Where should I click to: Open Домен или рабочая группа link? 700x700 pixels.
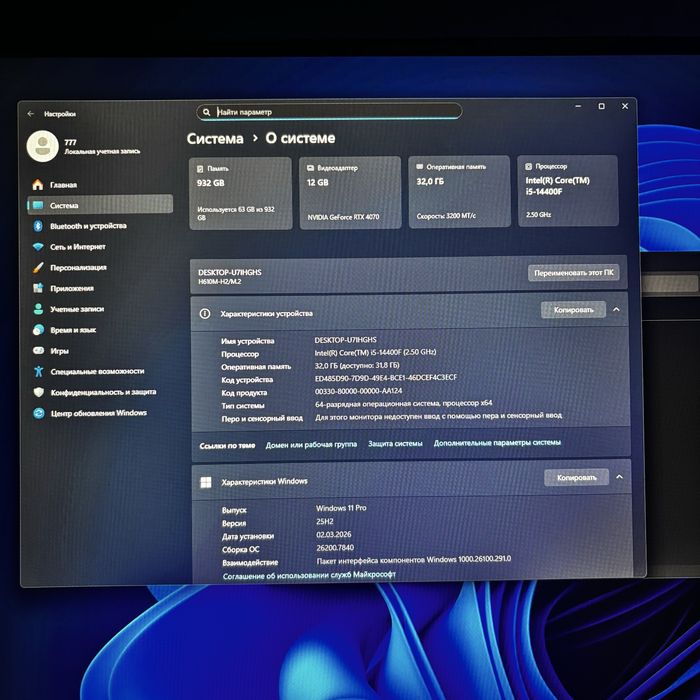tap(311, 445)
